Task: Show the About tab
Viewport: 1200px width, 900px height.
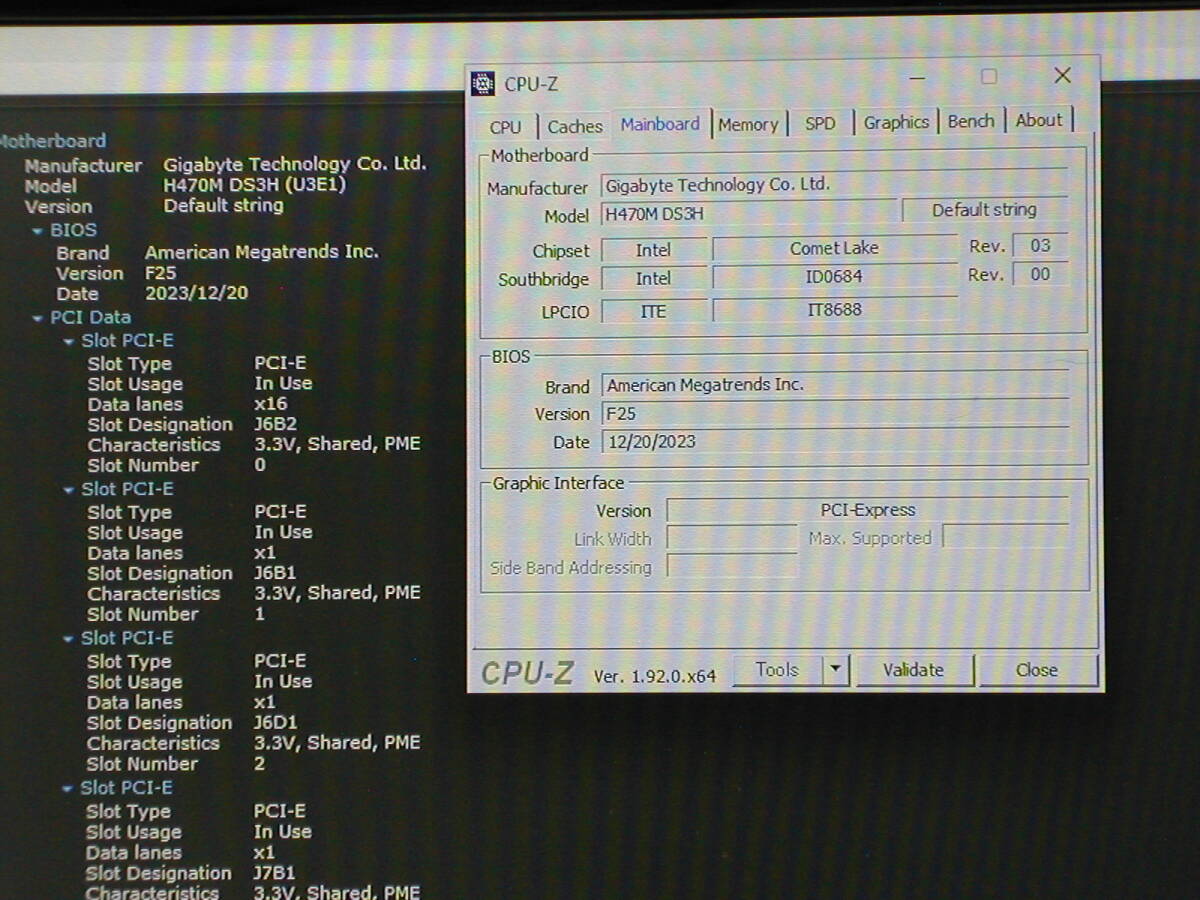Action: (x=1039, y=120)
